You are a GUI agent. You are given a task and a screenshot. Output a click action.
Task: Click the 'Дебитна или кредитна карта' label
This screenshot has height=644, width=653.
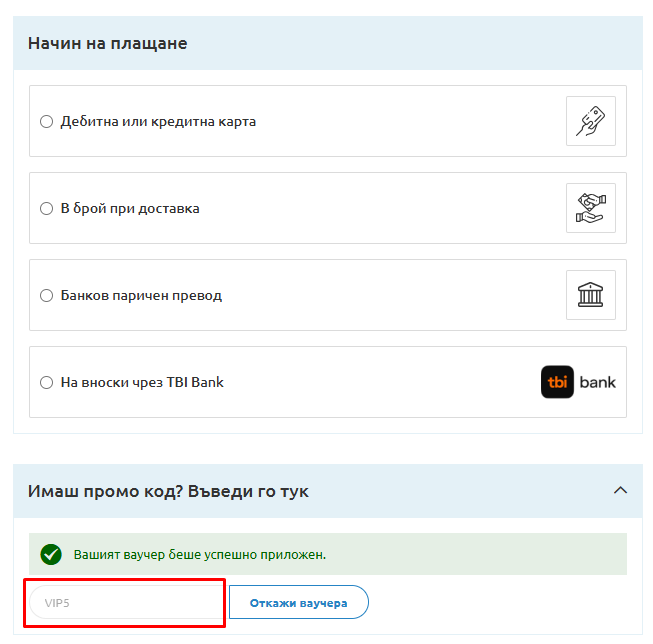158,122
